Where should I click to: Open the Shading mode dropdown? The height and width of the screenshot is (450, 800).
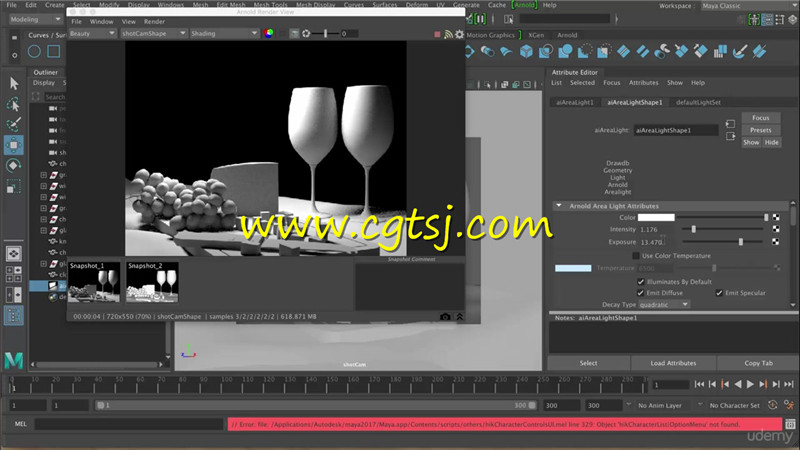(x=224, y=34)
